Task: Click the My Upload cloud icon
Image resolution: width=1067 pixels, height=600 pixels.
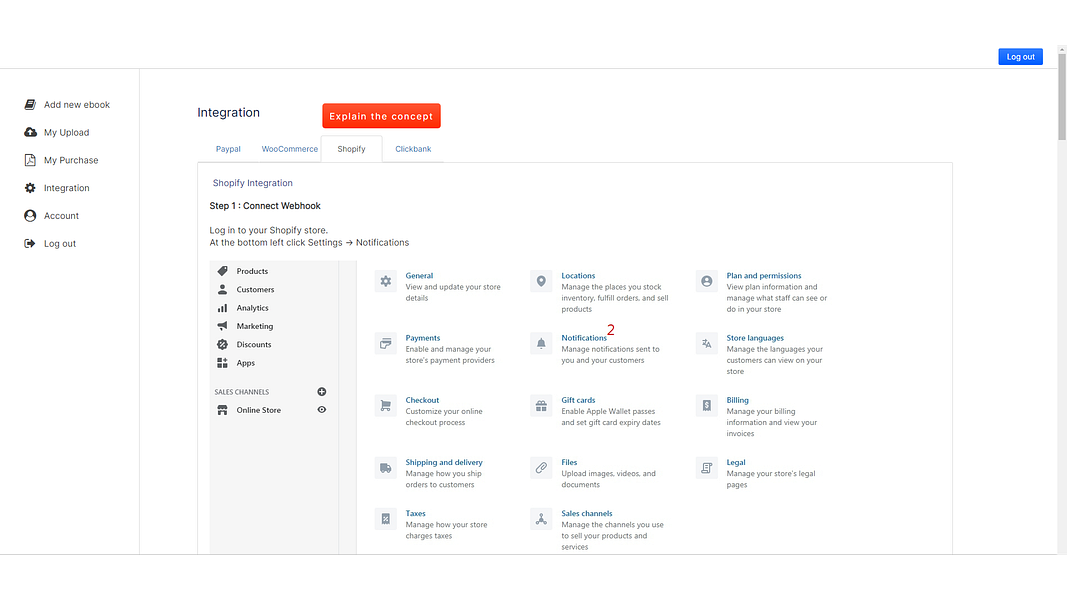Action: 30,132
